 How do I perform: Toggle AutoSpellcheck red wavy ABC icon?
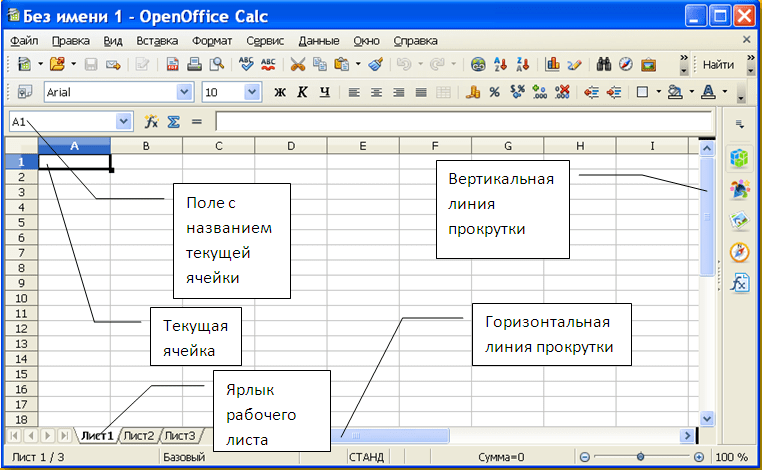coord(268,64)
